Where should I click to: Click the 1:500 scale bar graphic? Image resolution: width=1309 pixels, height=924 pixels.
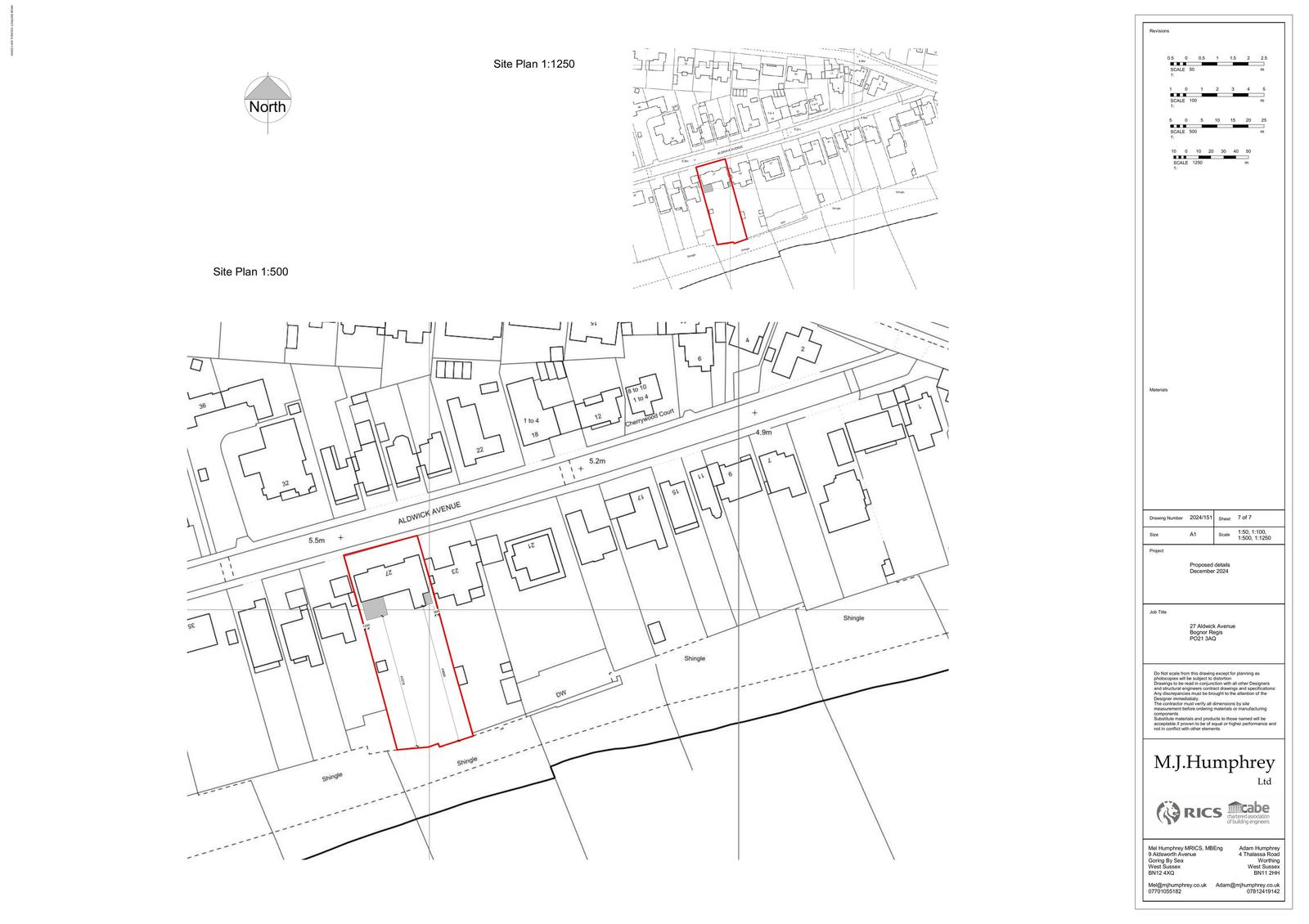coord(1217,126)
